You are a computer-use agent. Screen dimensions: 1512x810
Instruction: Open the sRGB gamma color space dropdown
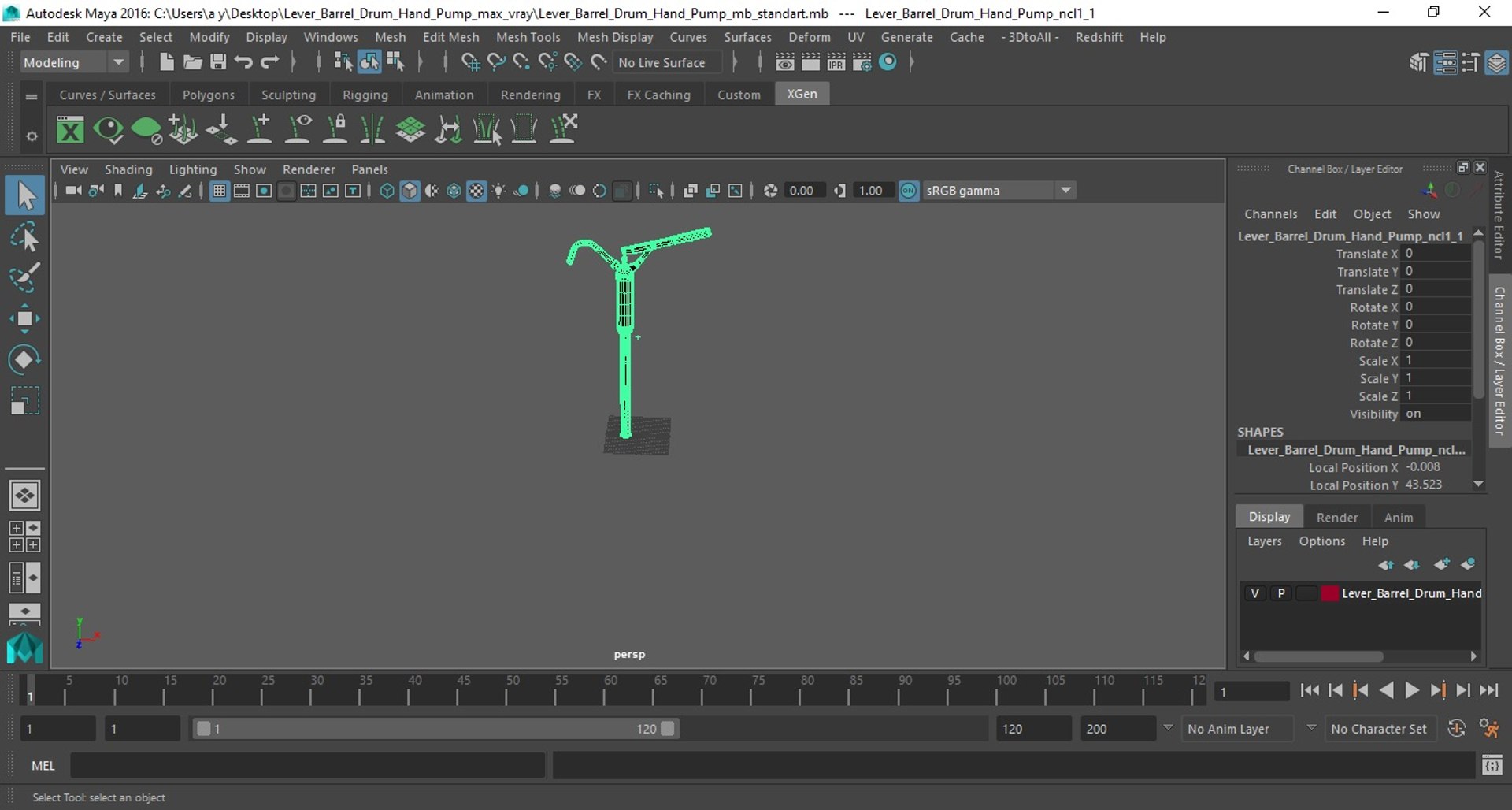click(999, 191)
